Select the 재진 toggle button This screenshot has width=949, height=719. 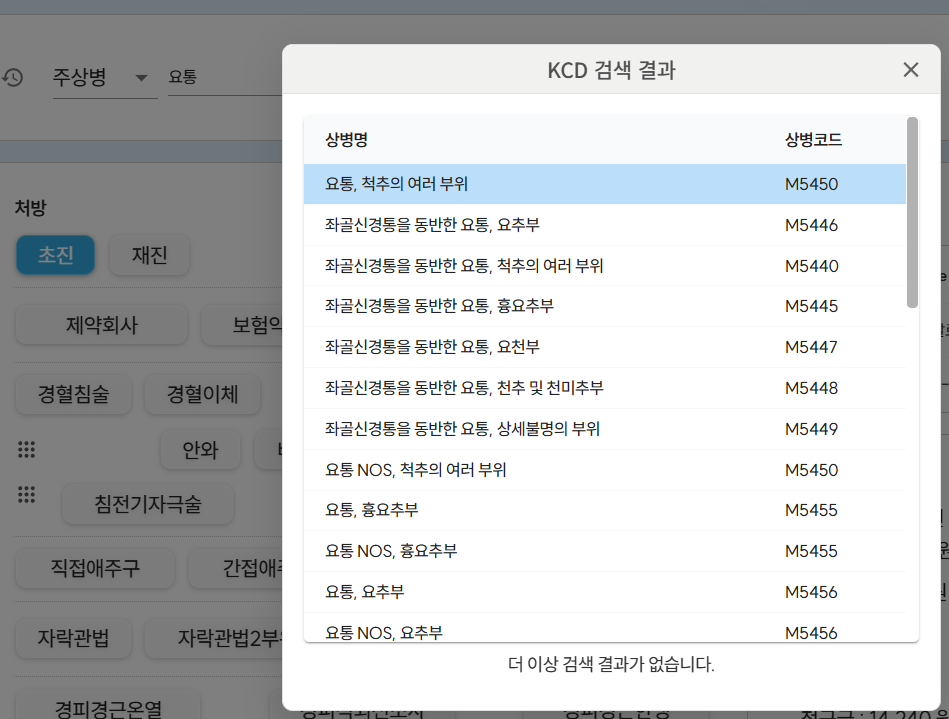tap(149, 255)
